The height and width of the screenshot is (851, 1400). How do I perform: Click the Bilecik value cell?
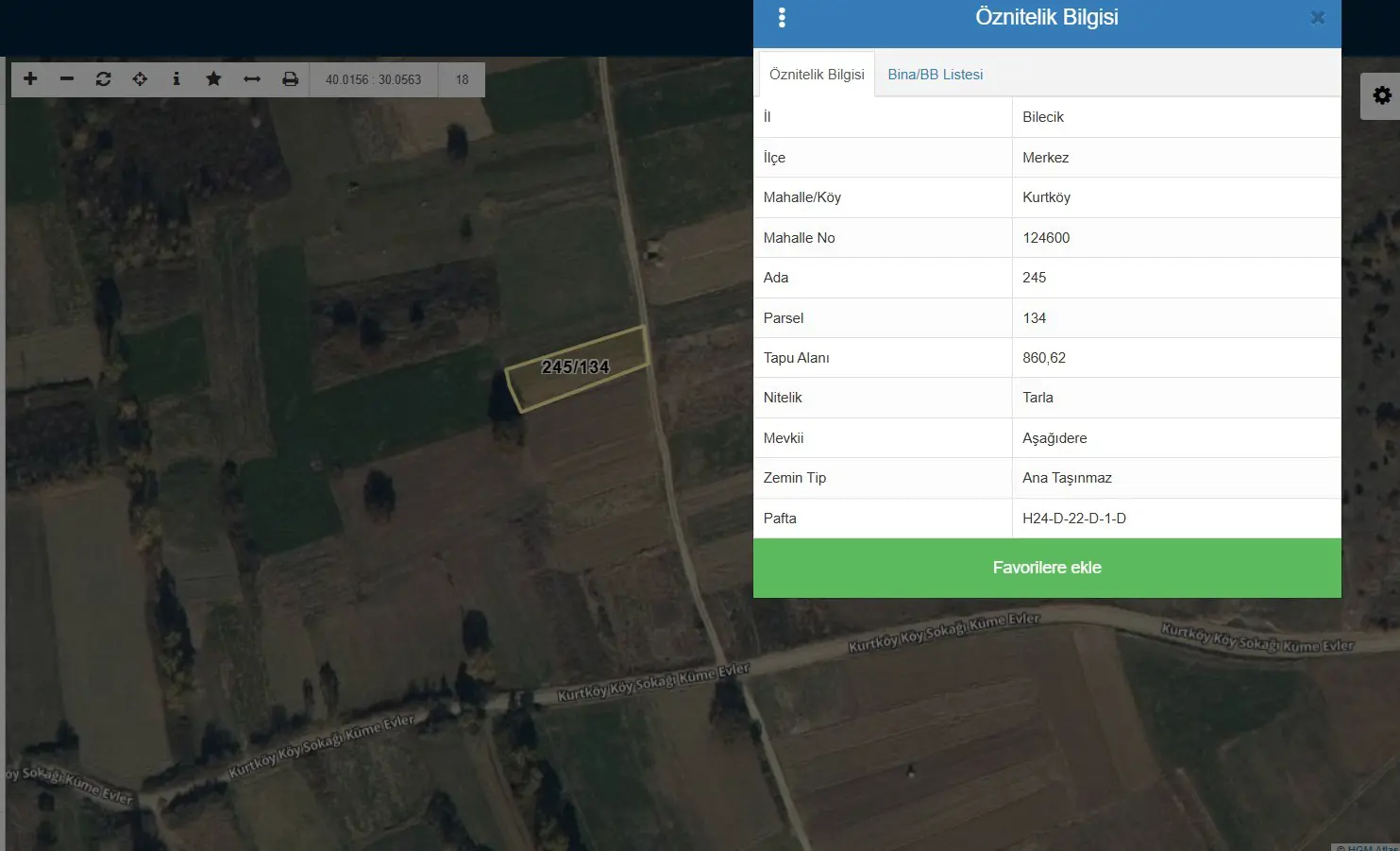tap(1176, 117)
